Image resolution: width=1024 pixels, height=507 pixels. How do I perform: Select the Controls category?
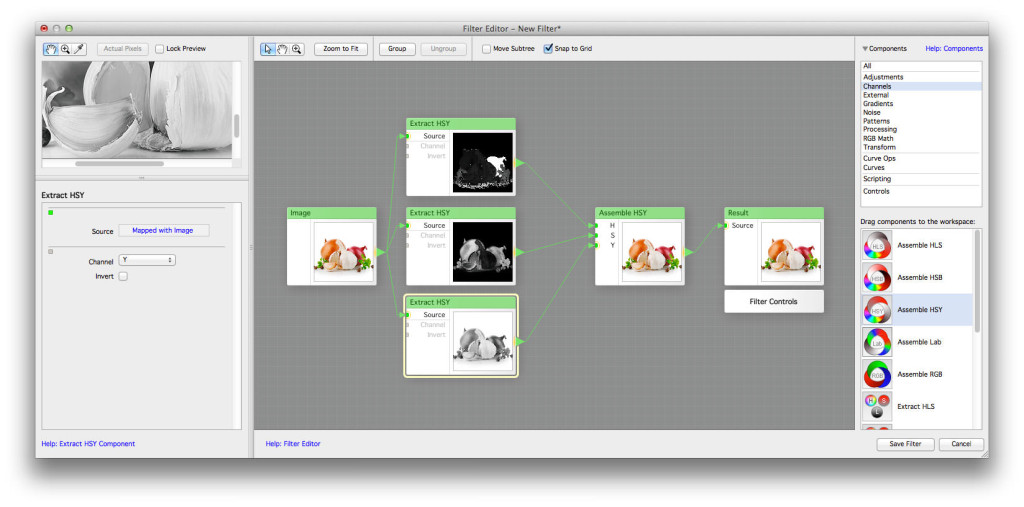[x=921, y=191]
